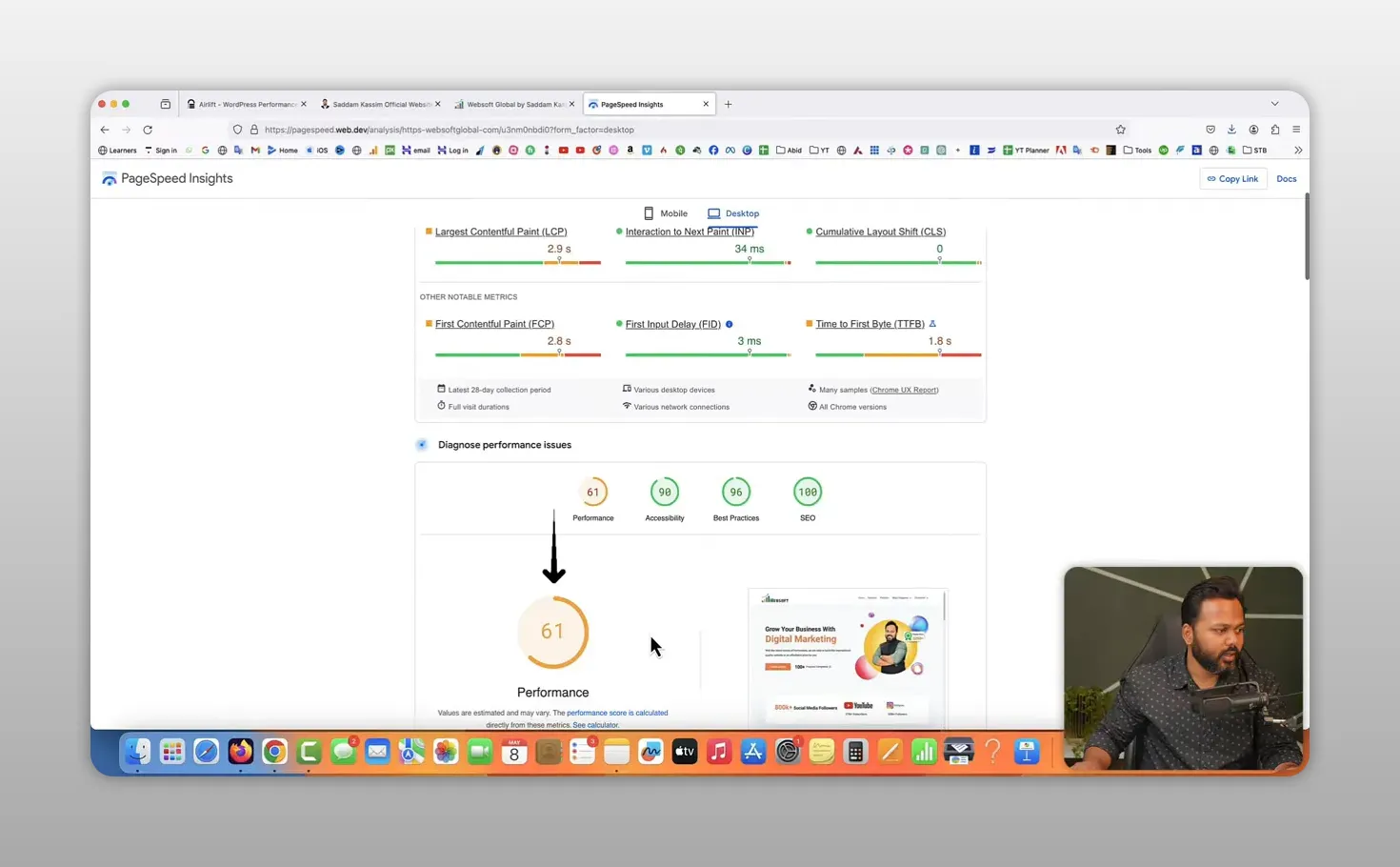Screen dimensions: 1400x867
Task: Open Time to First Byte (TTFB) link
Action: point(870,324)
